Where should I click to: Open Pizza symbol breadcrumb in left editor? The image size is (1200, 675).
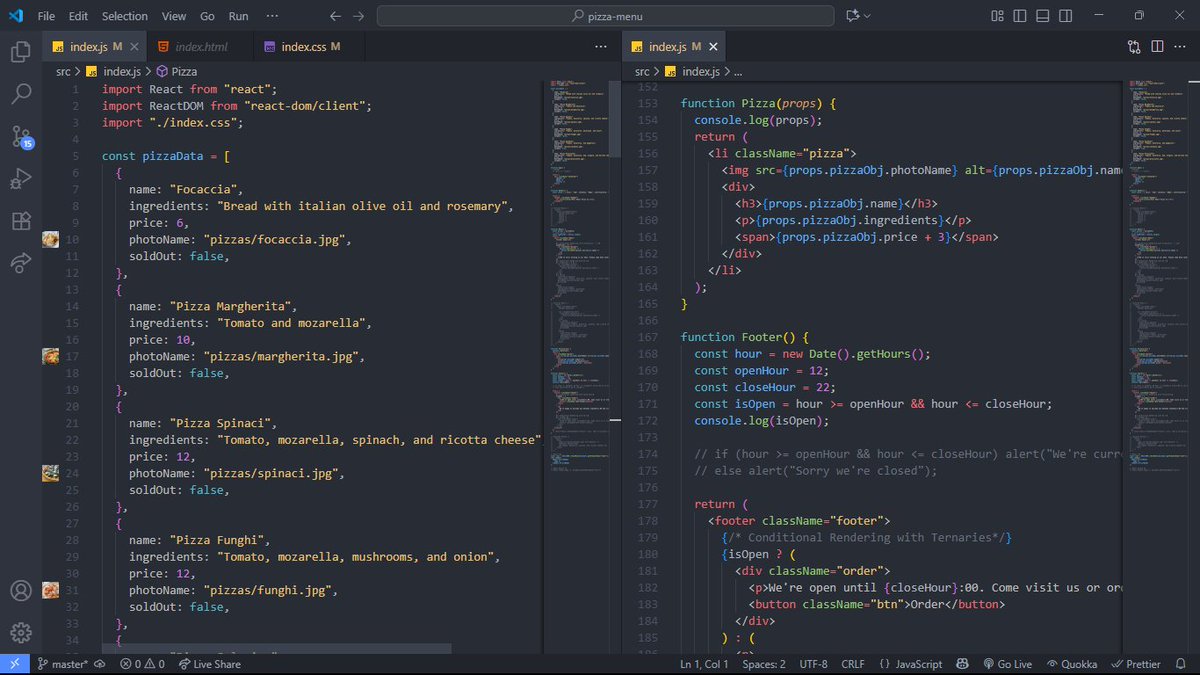click(176, 71)
